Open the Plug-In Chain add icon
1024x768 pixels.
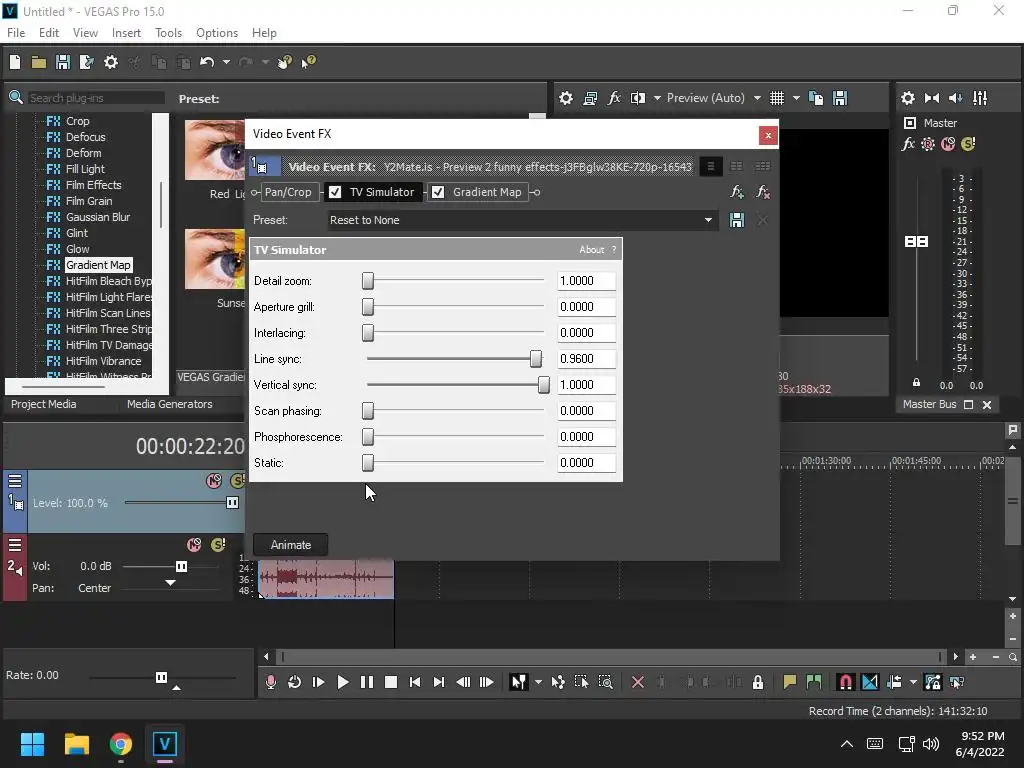(x=737, y=192)
